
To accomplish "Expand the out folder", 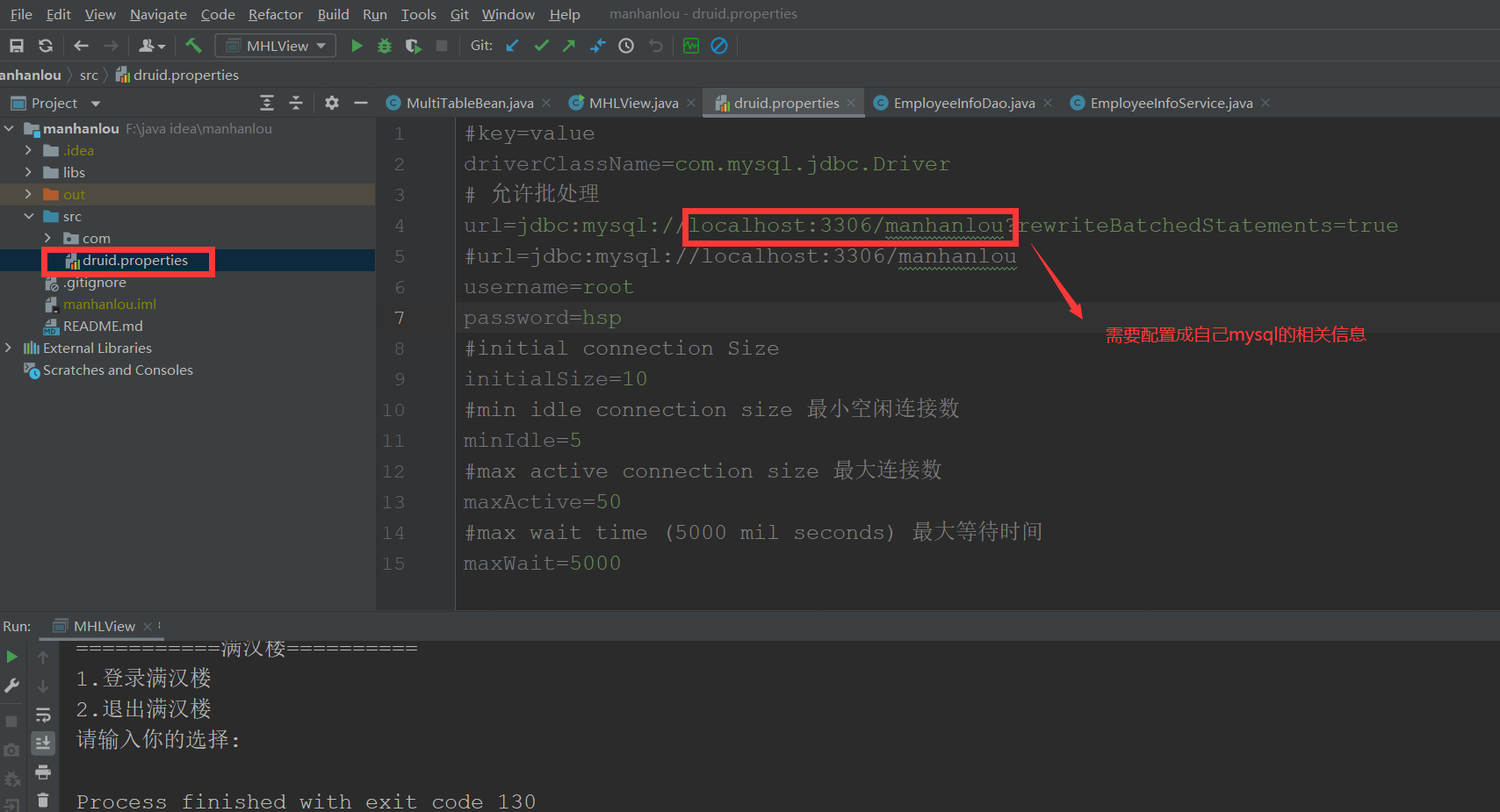I will [28, 194].
